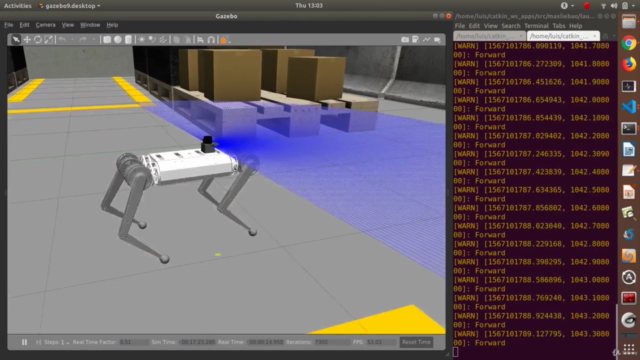Open terminal Help menu
Viewport: 640px width, 360px height.
(x=576, y=26)
